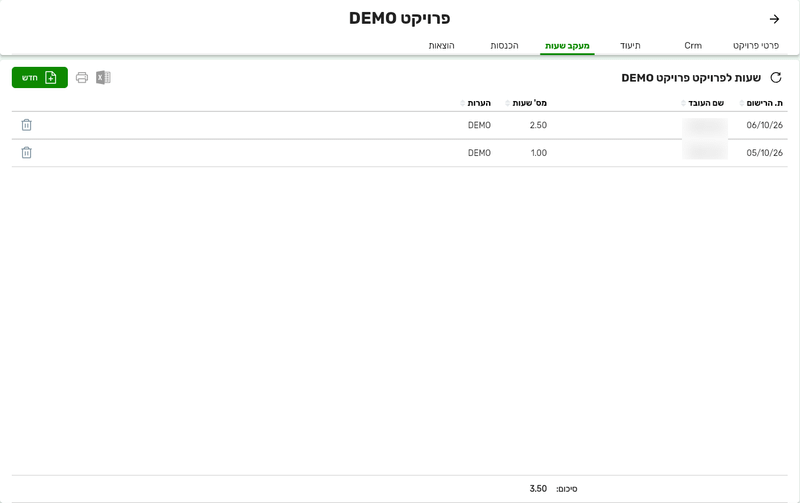Click the back arrow icon at top
Screen dimensions: 800x503
pyautogui.click(x=774, y=19)
